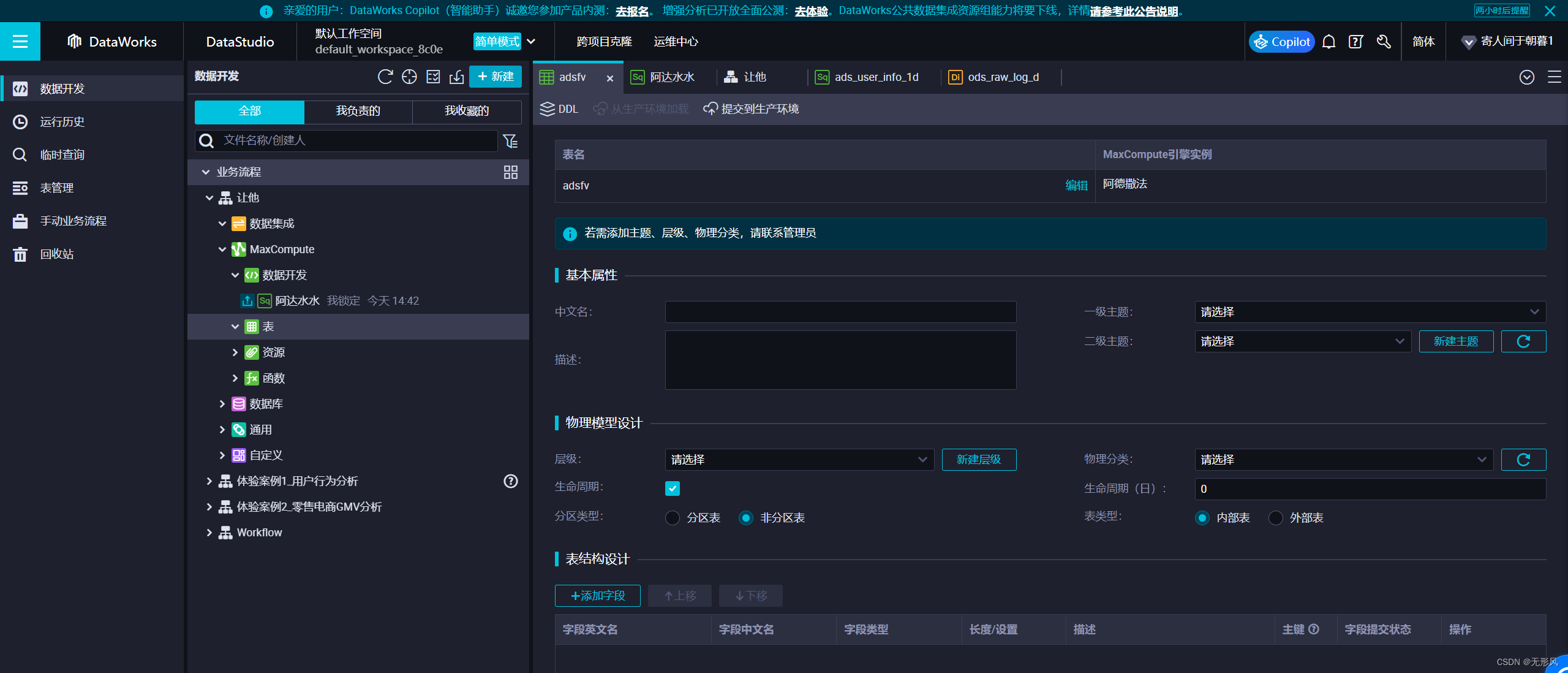Screen dimensions: 1568x673
Task: Open 跨项目克隆 in the header
Action: point(604,42)
